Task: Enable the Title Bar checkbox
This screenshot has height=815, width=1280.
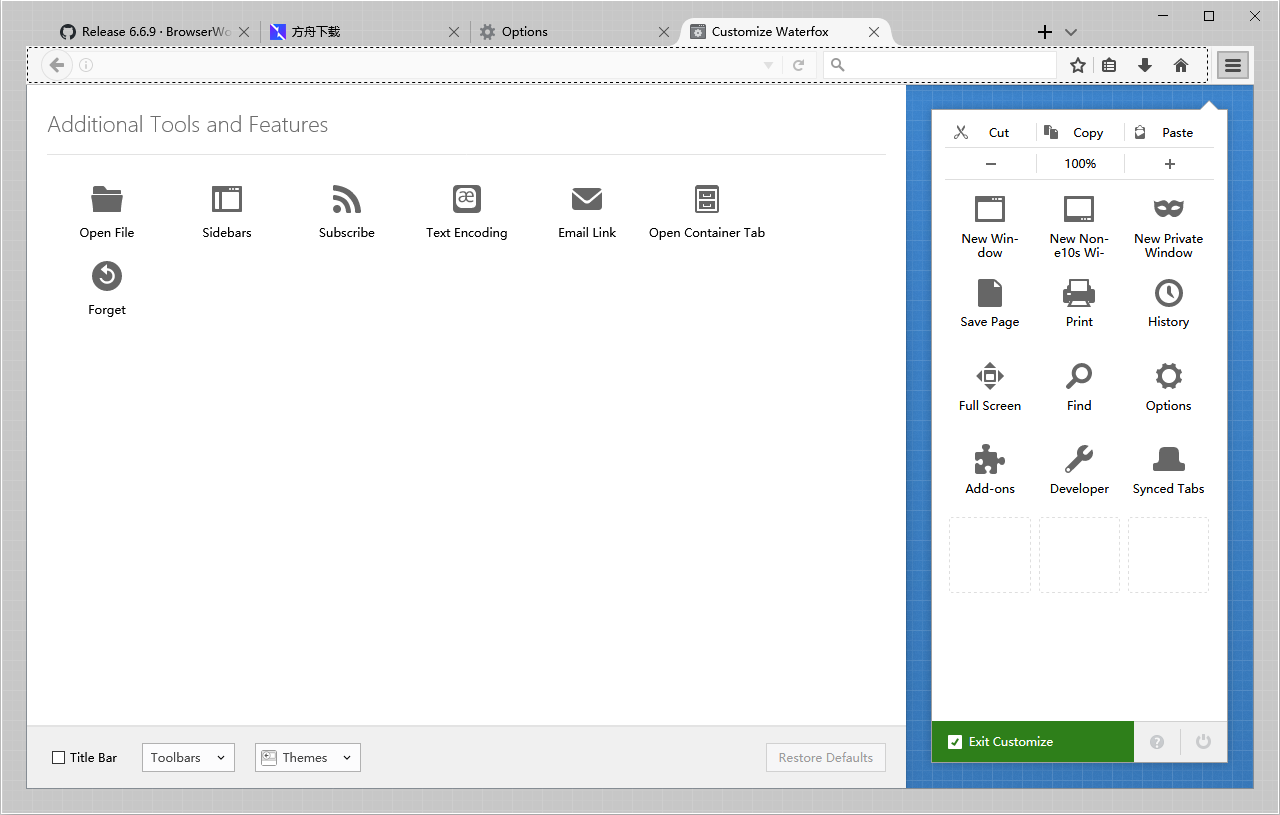Action: click(x=58, y=757)
